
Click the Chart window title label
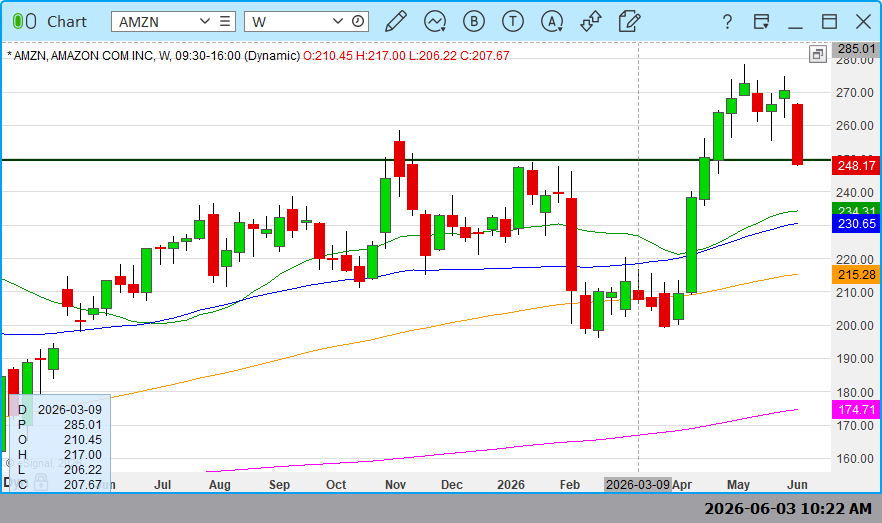[x=66, y=21]
